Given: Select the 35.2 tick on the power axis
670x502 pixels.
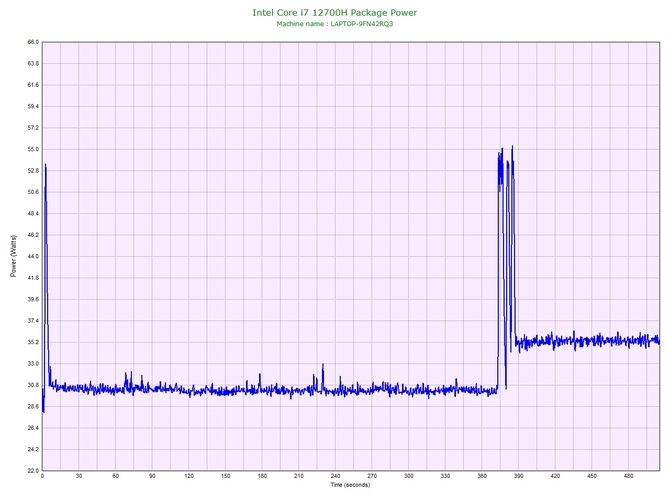Looking at the screenshot, I should [33, 342].
